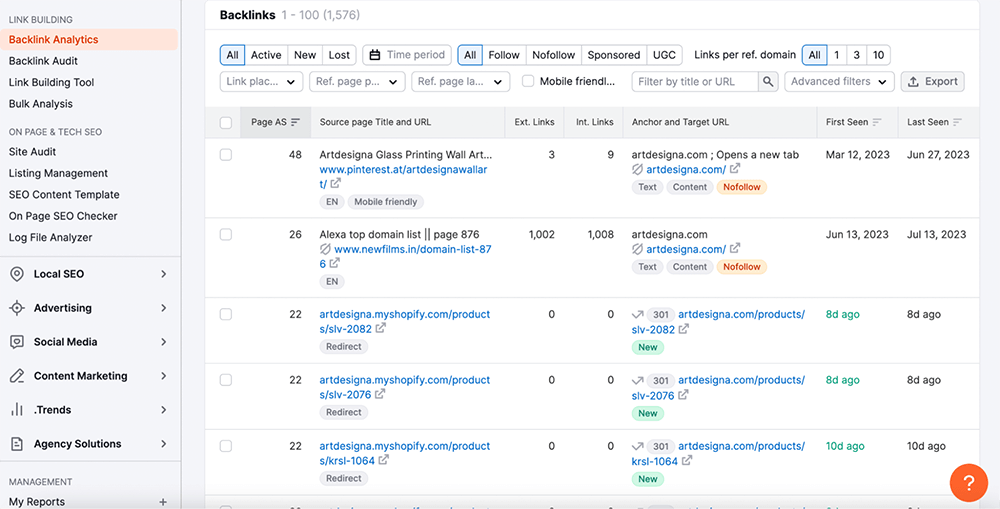Open external link icon for pinterest.at URL
The height and width of the screenshot is (509, 1000).
coord(336,183)
